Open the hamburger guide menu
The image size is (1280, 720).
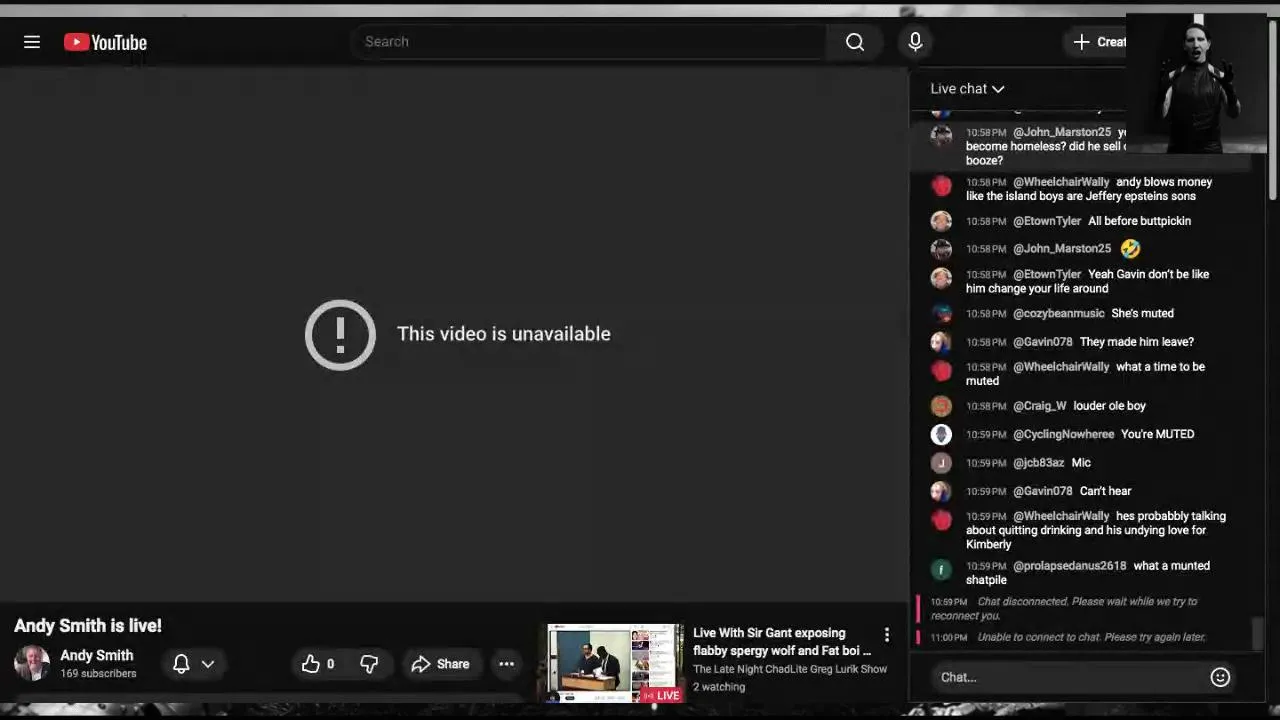coord(32,42)
